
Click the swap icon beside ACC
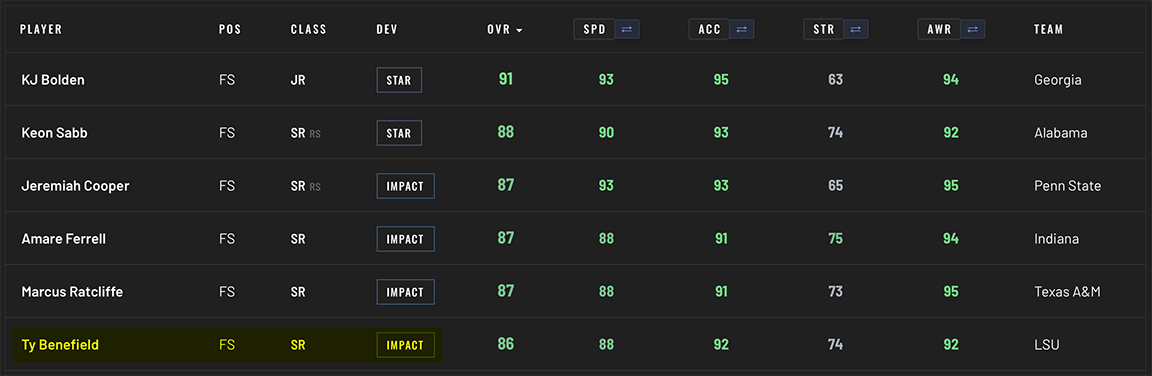point(741,29)
